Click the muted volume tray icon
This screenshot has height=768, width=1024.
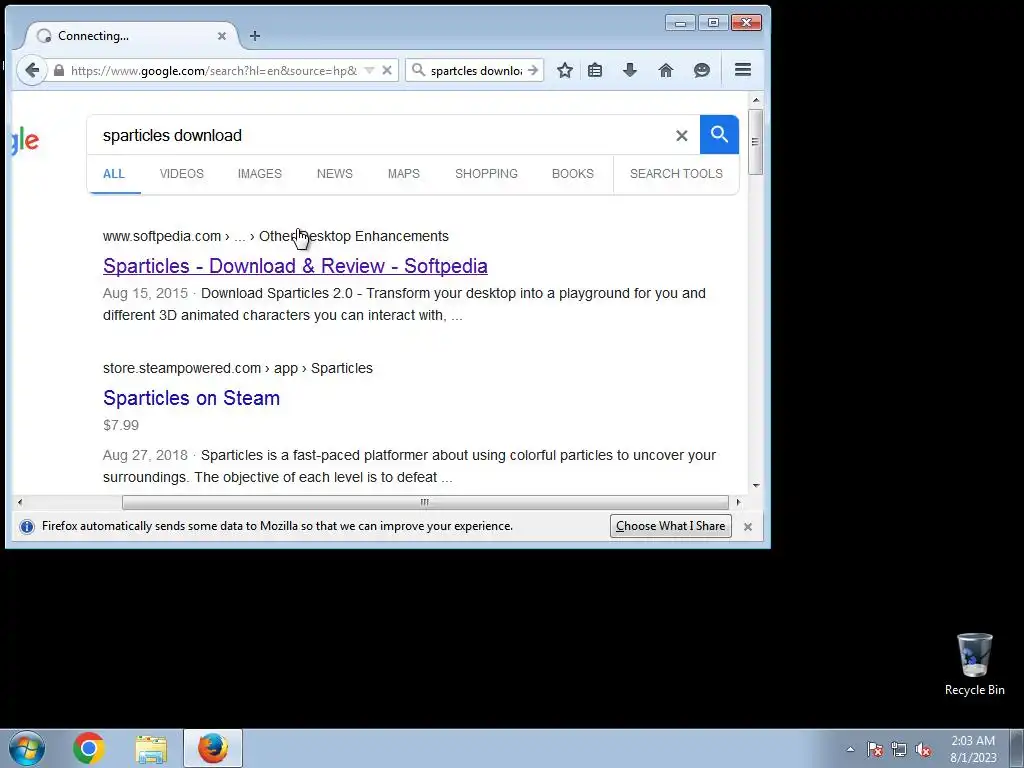923,749
